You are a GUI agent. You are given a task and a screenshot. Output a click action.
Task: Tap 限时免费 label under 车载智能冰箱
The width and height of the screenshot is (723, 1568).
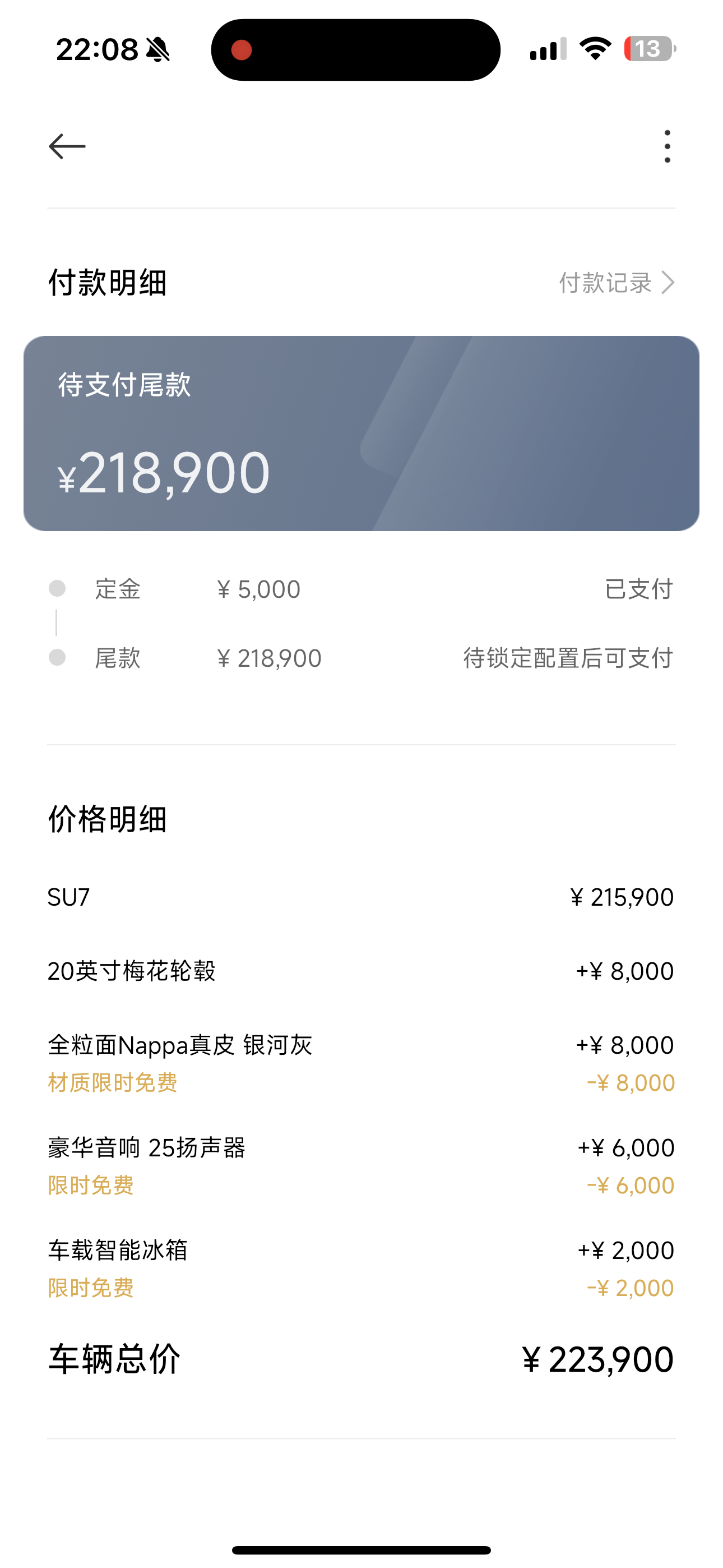[91, 1288]
